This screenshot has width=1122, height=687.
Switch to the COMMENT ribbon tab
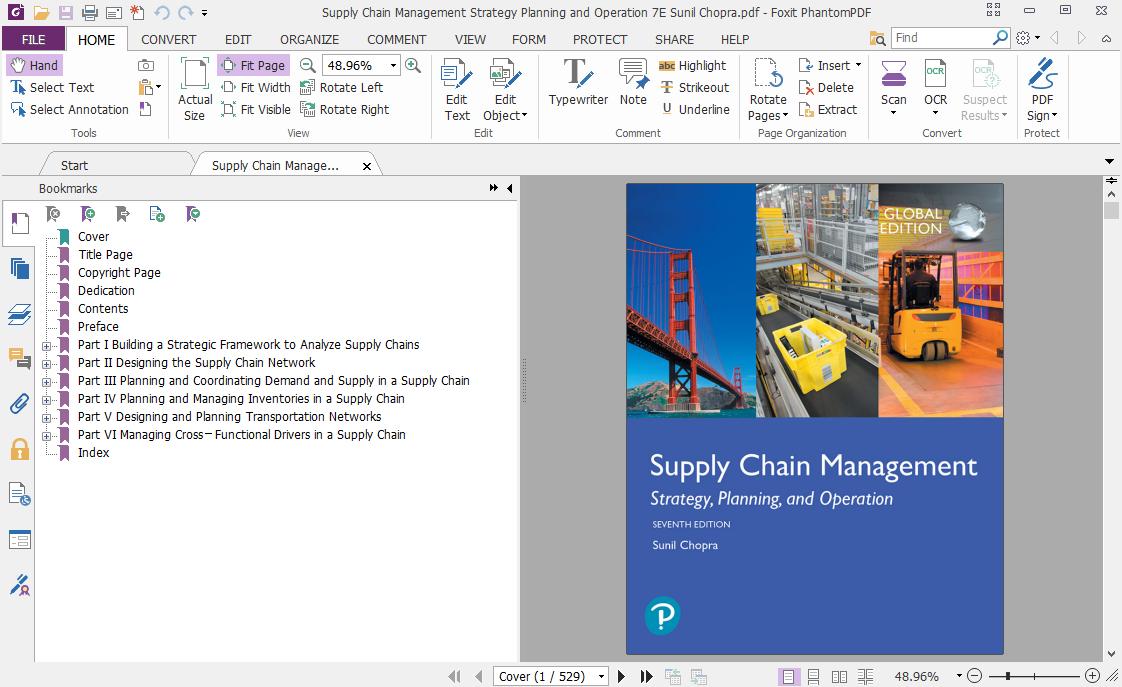pos(396,39)
